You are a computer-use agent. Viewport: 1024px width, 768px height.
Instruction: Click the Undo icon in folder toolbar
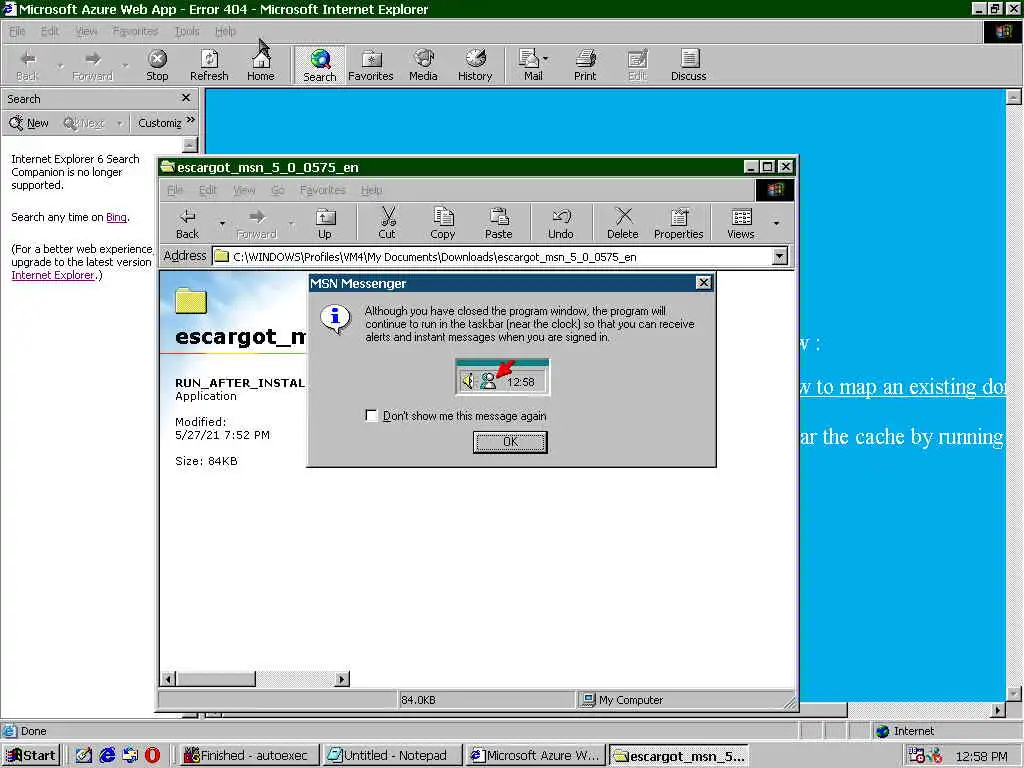coord(561,223)
